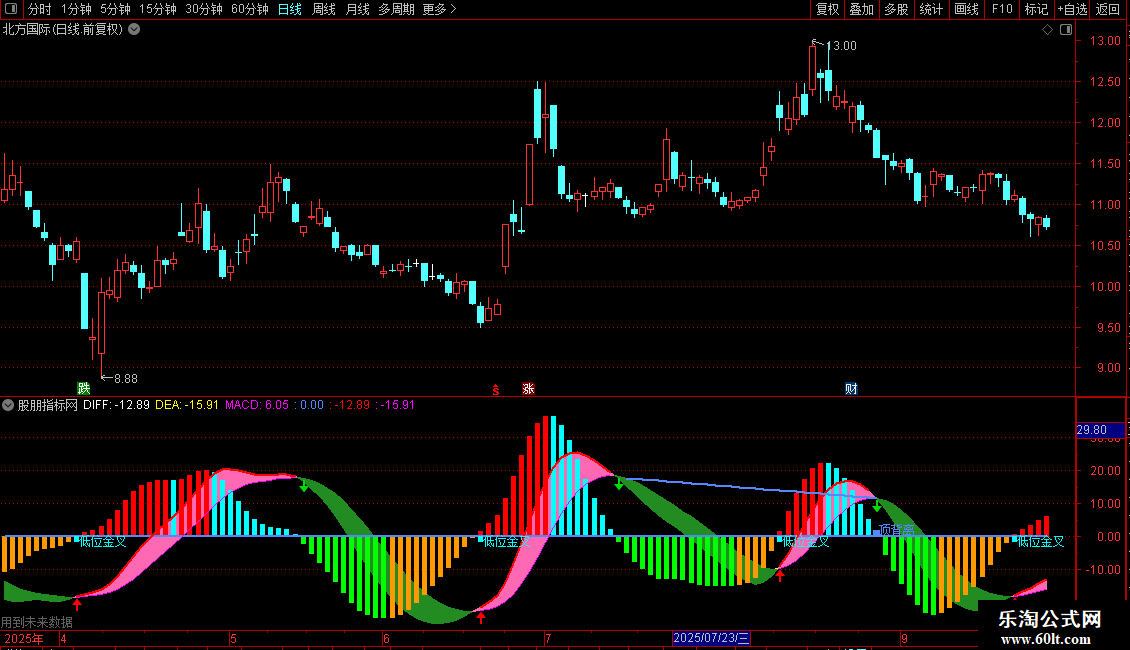Click the 8.88 low price label
The width and height of the screenshot is (1130, 650).
pos(125,378)
